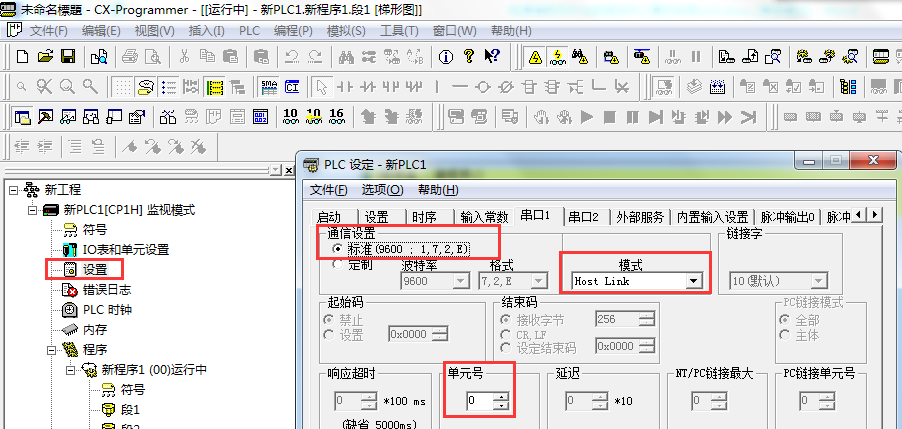This screenshot has height=429, width=902.
Task: Open the 选项(O) menu in PLC 设定
Action: point(382,190)
